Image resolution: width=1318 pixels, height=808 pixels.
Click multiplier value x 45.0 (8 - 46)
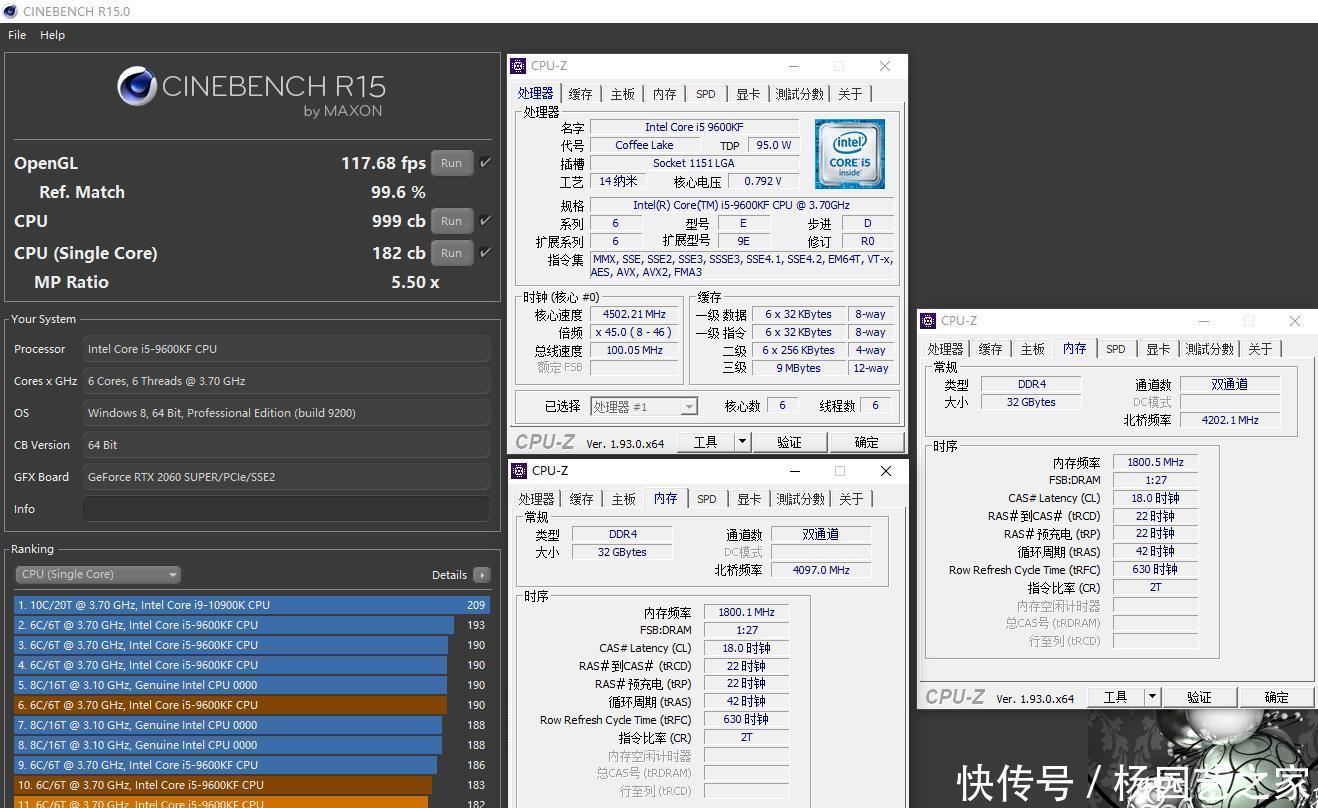(634, 332)
